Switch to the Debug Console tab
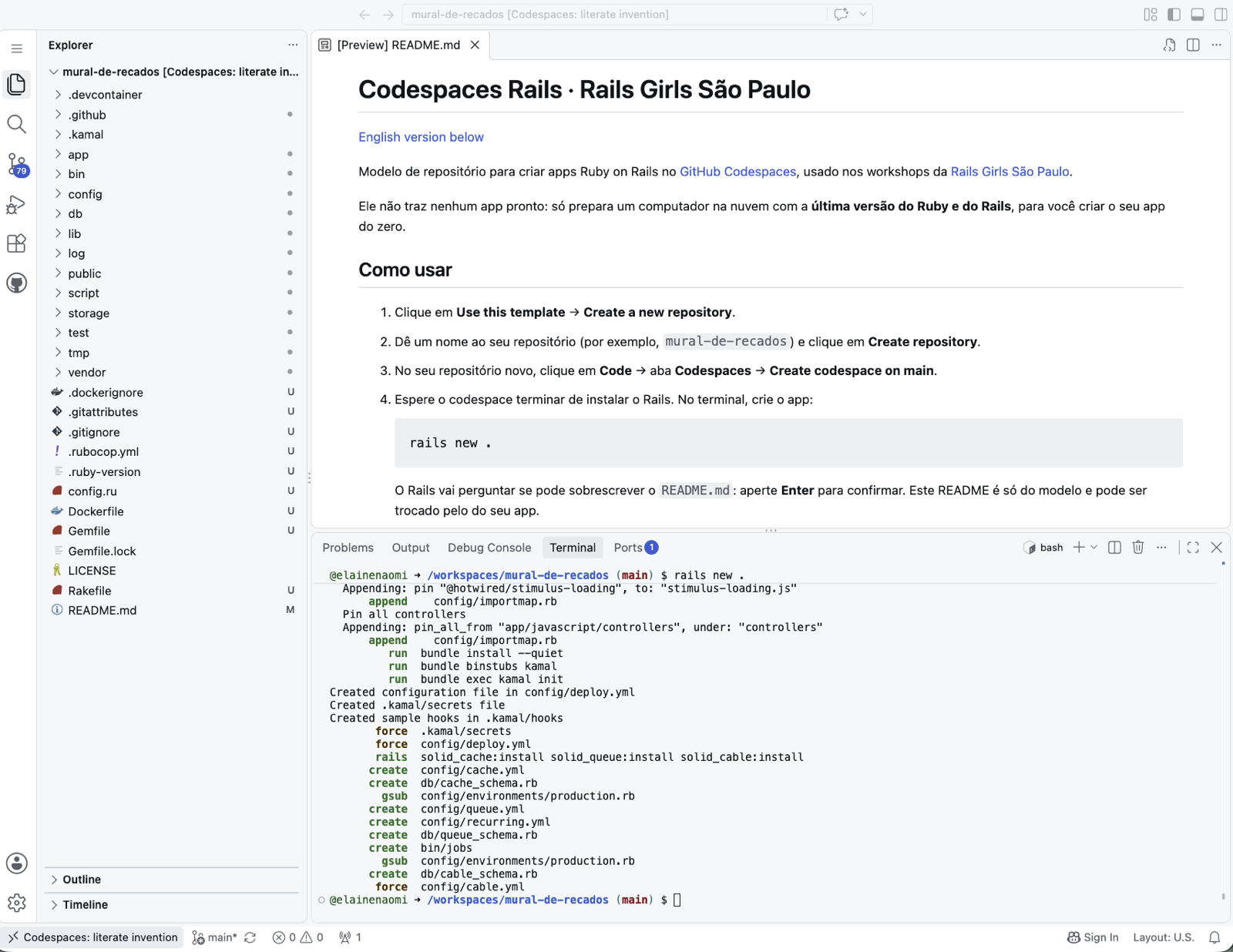The width and height of the screenshot is (1233, 952). 489,548
